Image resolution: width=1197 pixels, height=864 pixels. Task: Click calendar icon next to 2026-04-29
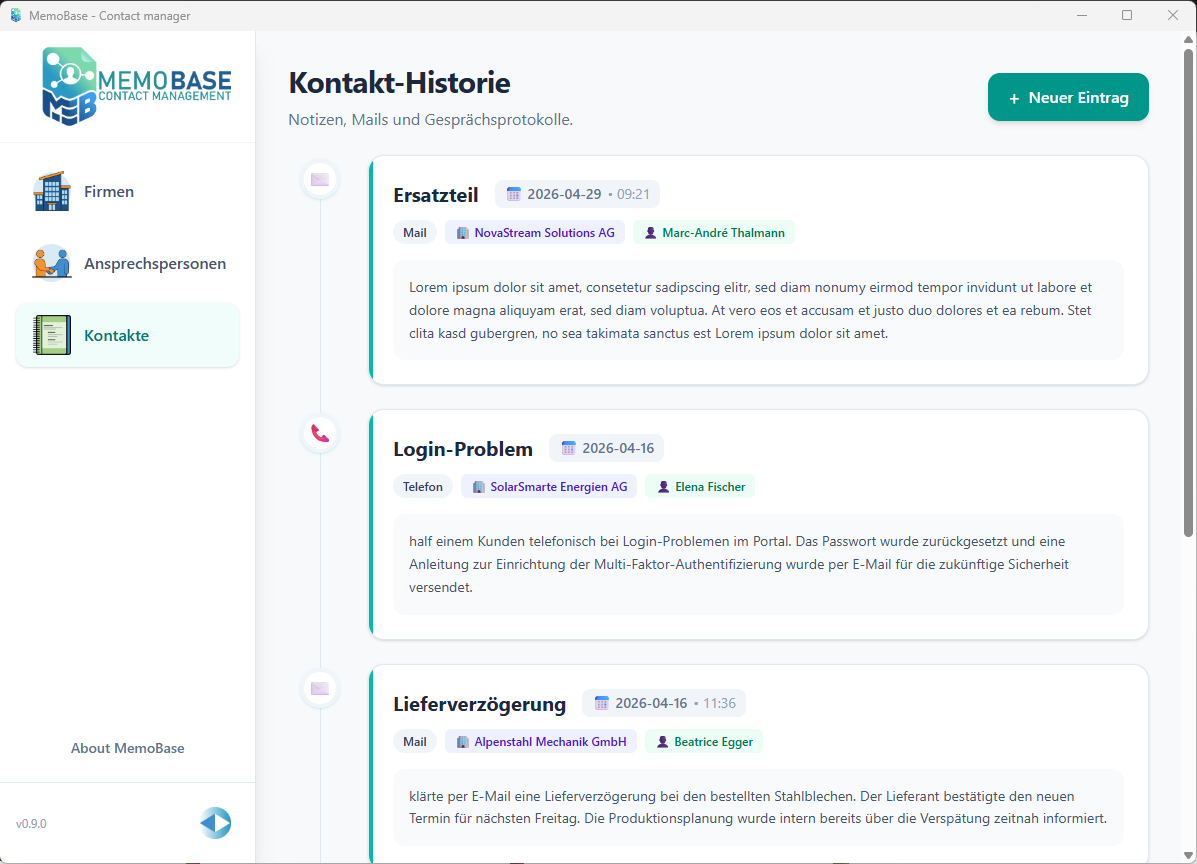(514, 194)
